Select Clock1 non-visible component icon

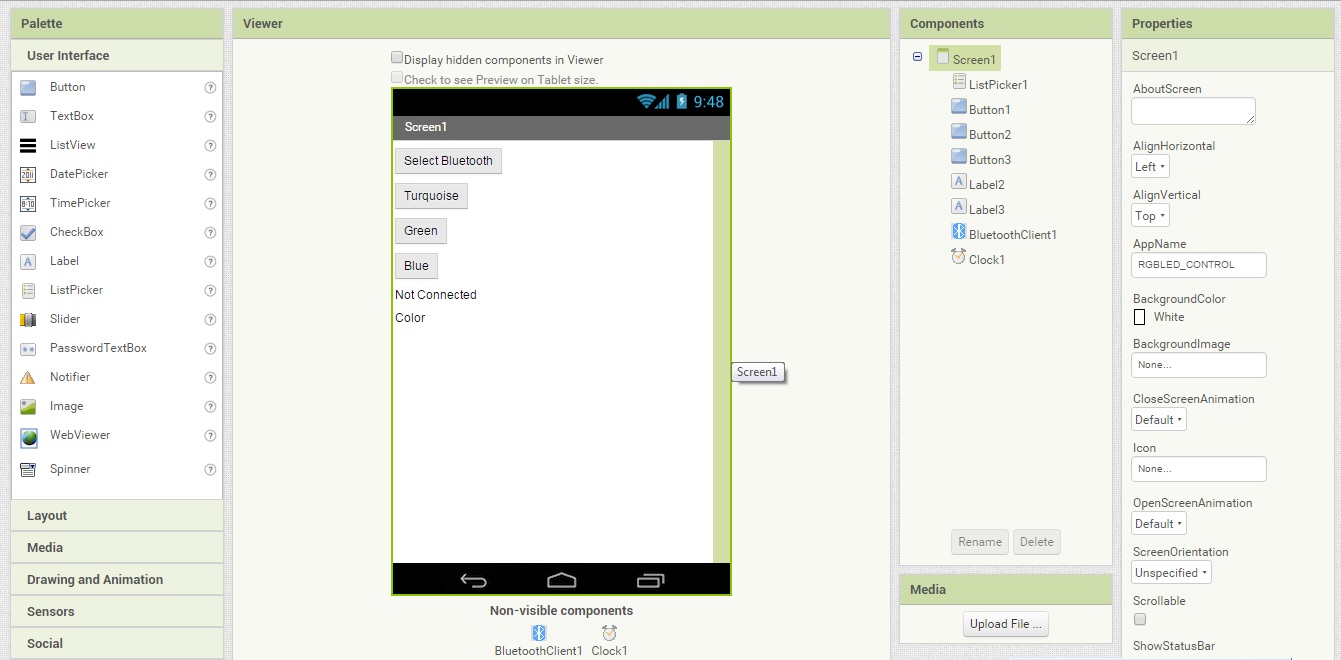click(x=609, y=633)
